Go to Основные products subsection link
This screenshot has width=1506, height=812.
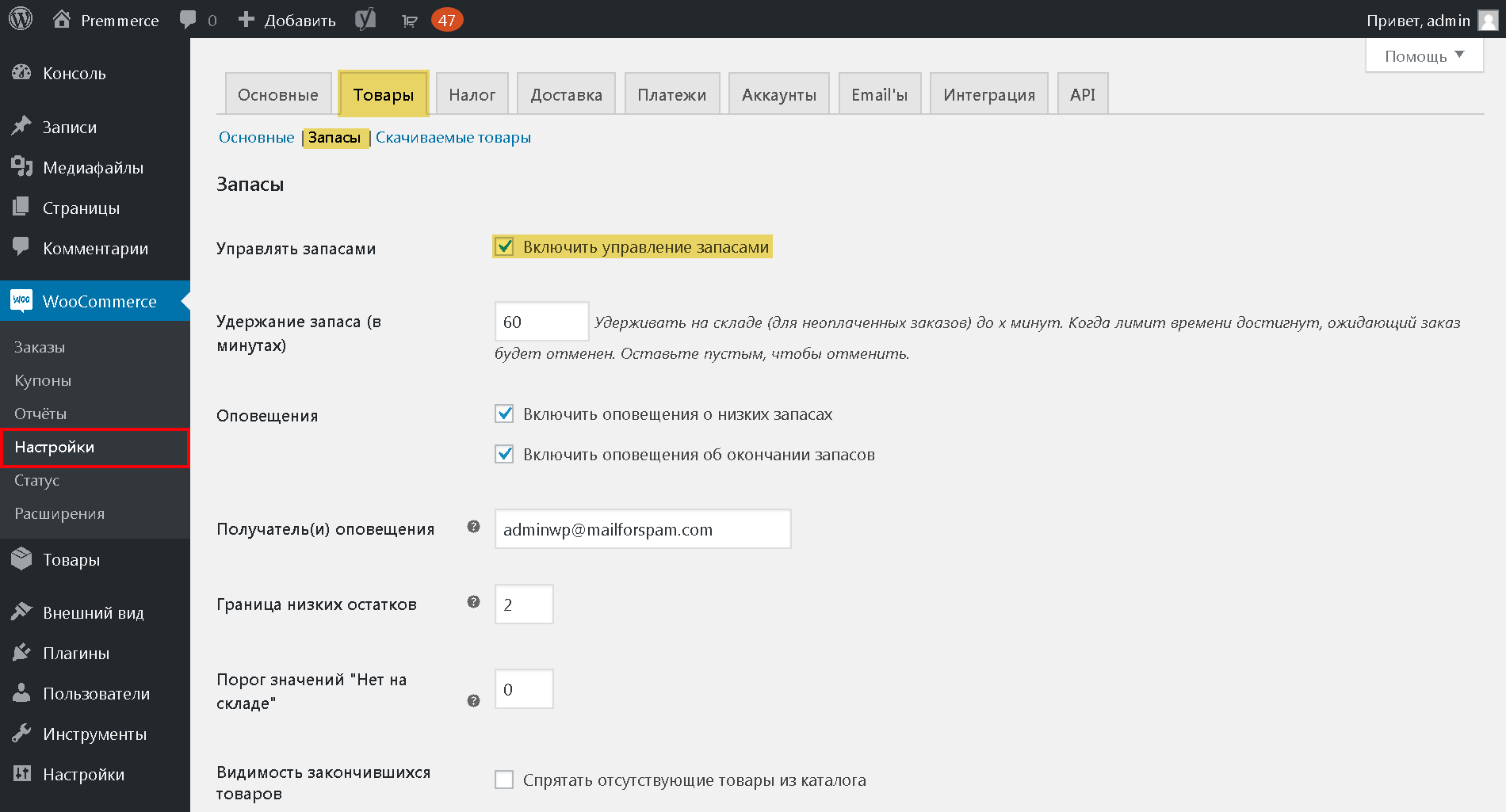point(257,137)
